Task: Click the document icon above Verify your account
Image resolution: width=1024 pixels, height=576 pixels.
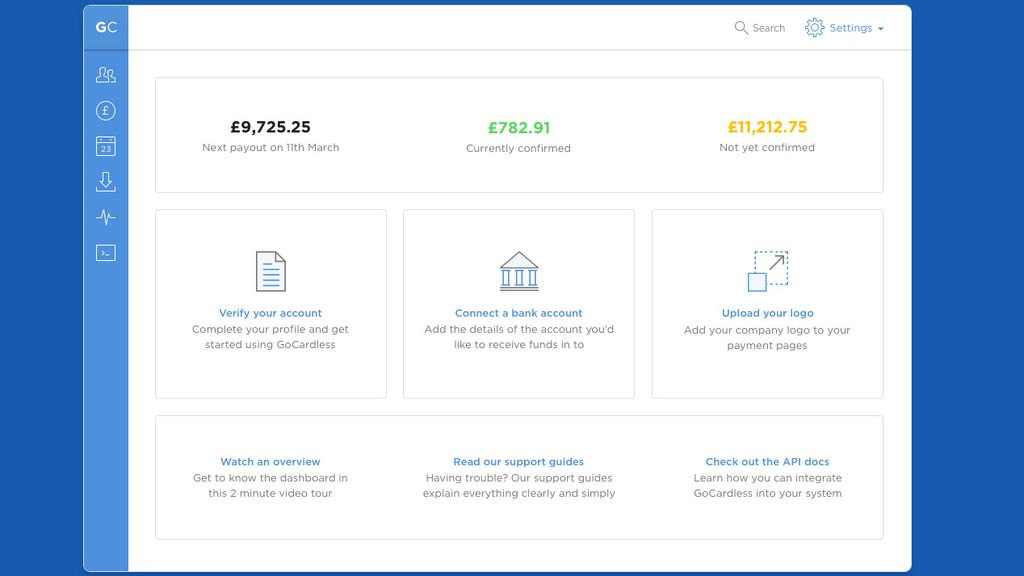Action: pos(270,269)
